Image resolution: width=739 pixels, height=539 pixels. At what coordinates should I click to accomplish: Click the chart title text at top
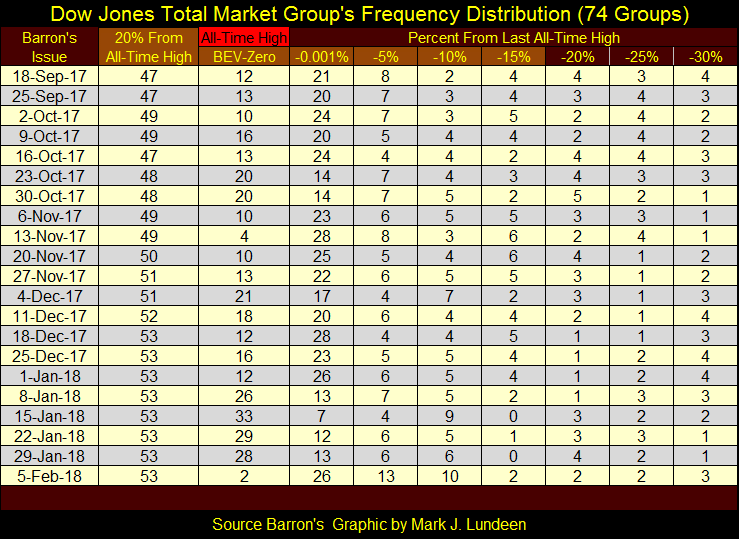[x=369, y=14]
